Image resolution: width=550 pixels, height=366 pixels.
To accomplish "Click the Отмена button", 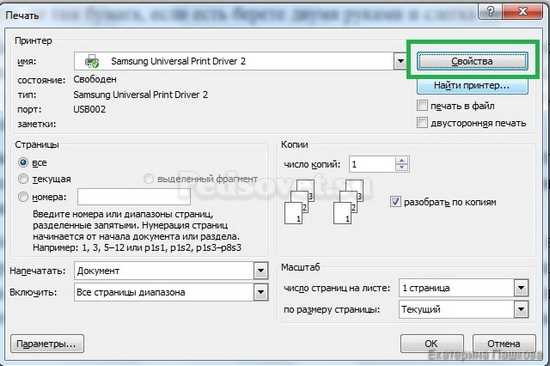I will pos(504,344).
